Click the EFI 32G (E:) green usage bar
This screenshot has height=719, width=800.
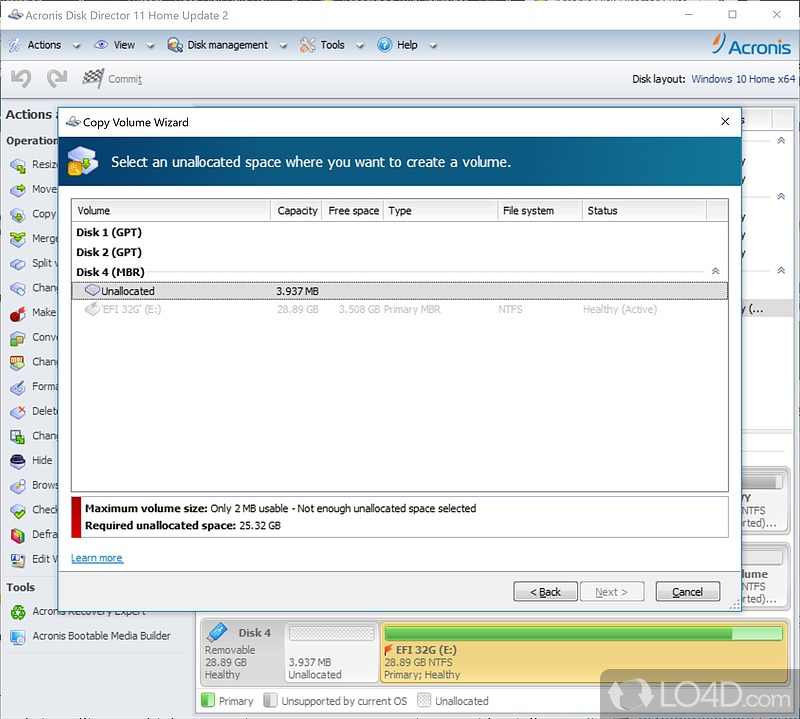[x=584, y=634]
